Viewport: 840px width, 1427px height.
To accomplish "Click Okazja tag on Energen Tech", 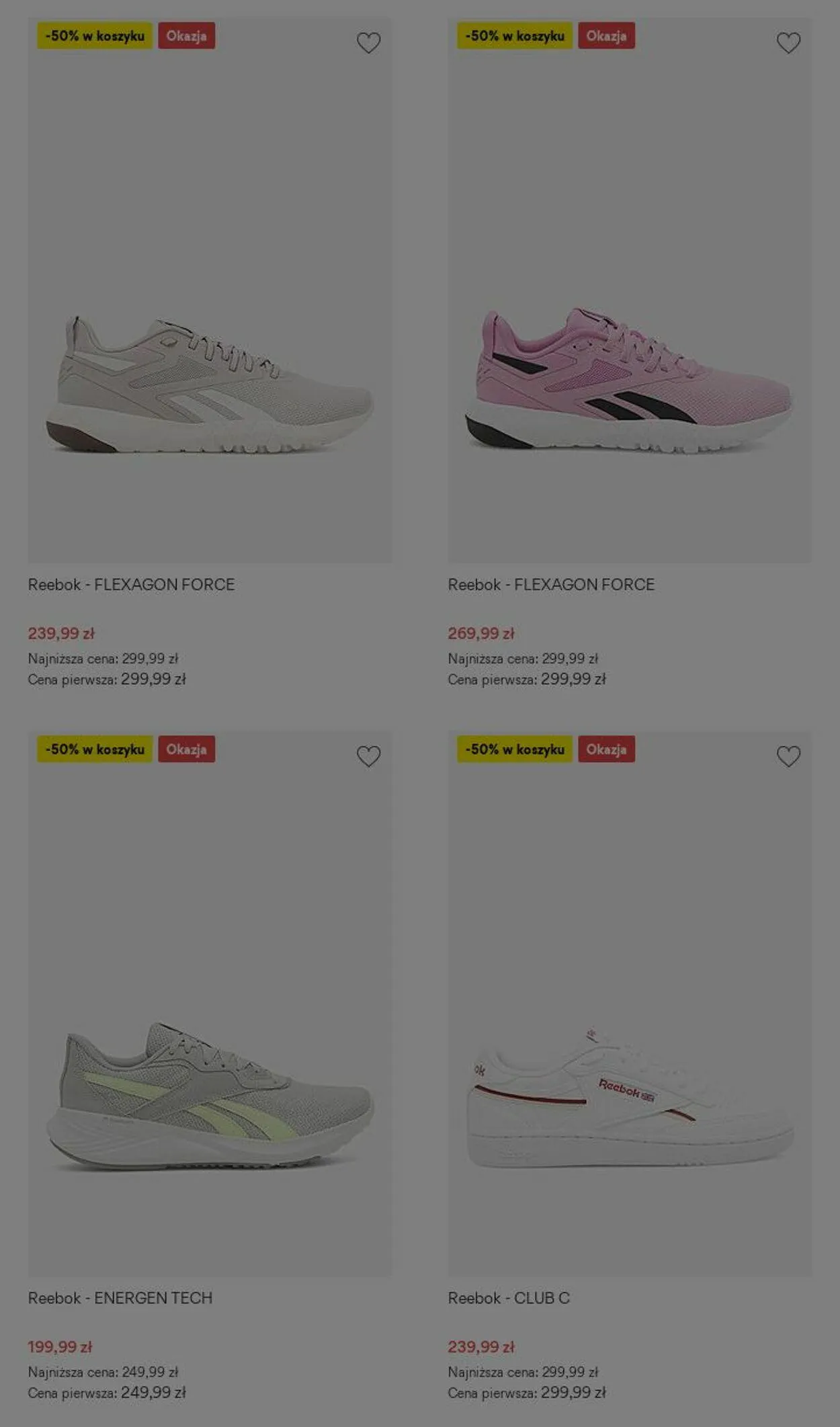I will 186,749.
